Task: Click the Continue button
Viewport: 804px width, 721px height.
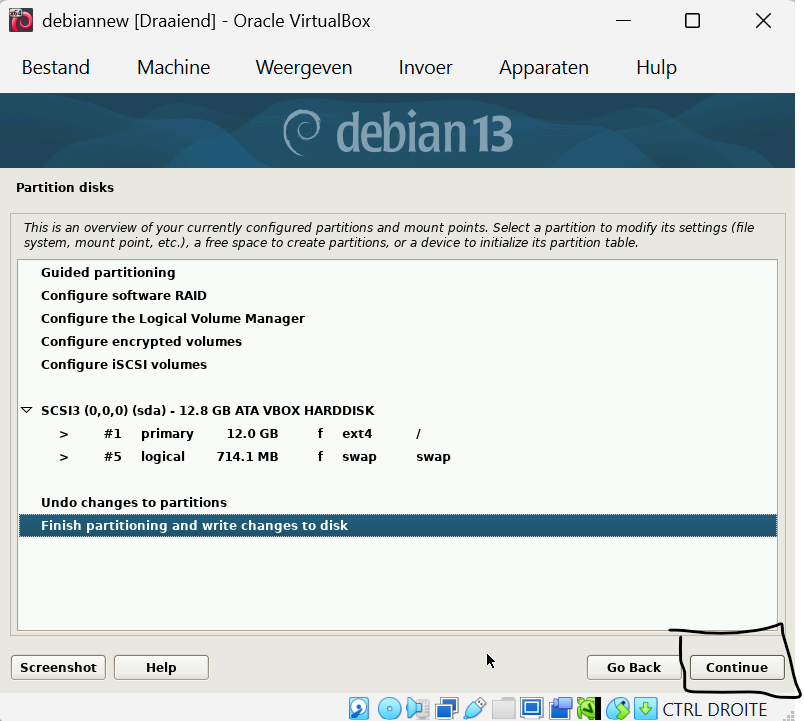Action: (x=737, y=667)
